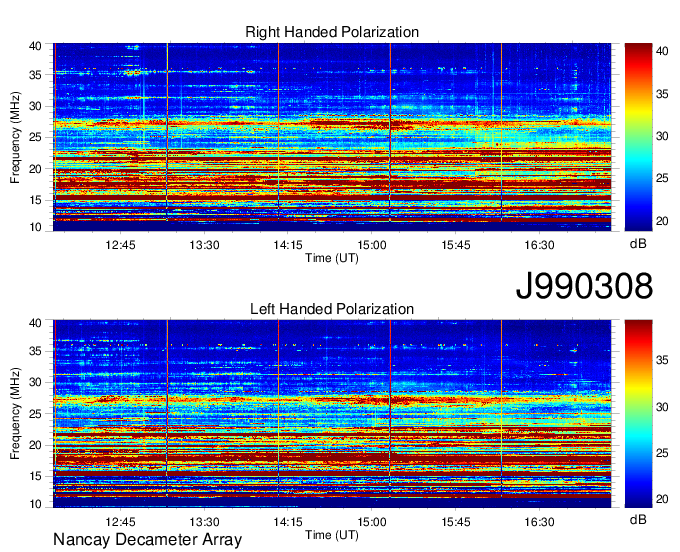Click the 13:30 time tick under upper plot
This screenshot has width=680, height=552.
[204, 245]
